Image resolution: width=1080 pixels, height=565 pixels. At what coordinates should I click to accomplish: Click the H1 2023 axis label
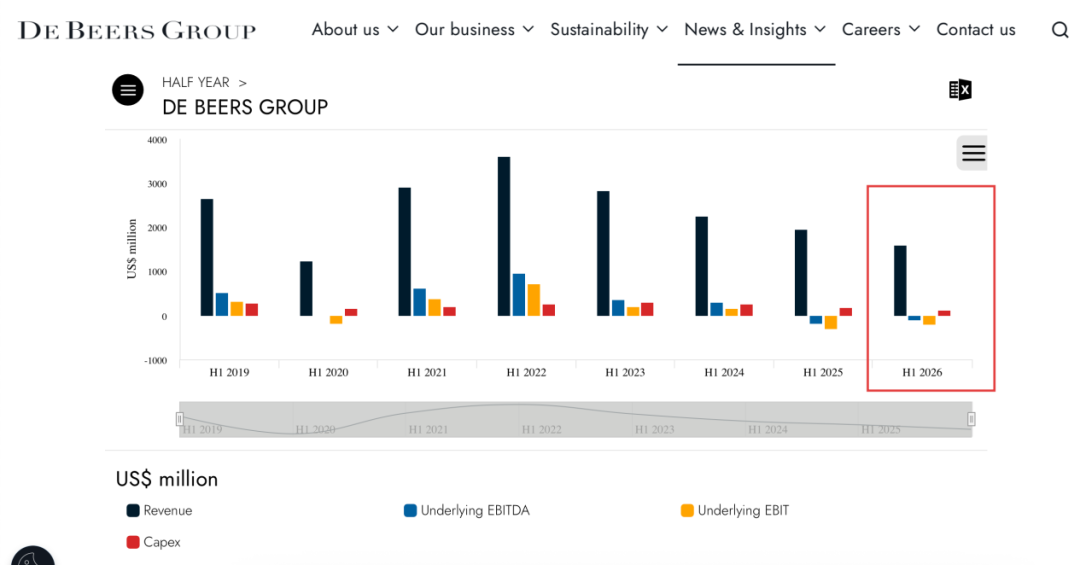[x=625, y=373]
